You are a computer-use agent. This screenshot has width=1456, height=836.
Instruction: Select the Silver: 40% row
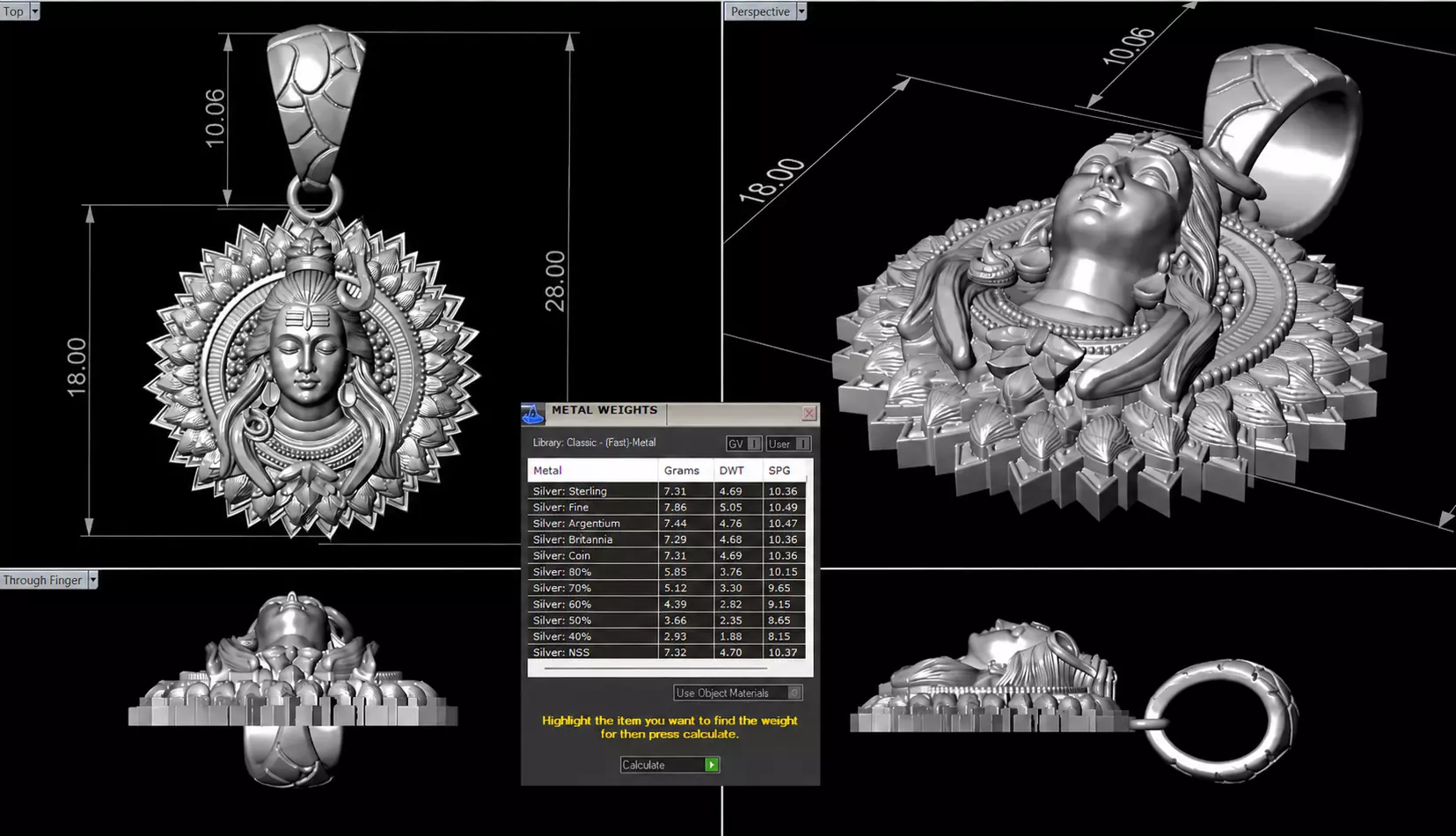click(x=667, y=636)
